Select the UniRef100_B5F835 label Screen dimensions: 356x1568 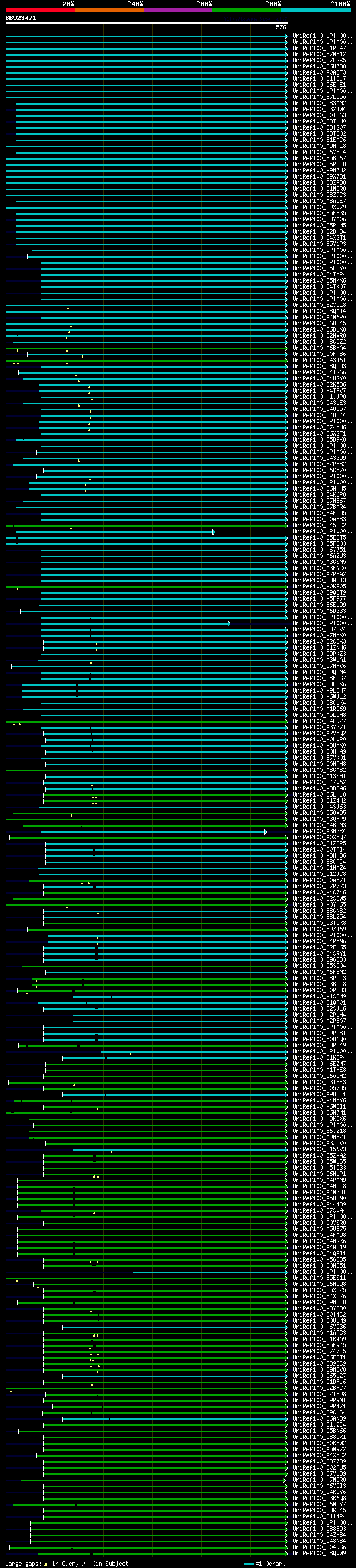pos(319,213)
